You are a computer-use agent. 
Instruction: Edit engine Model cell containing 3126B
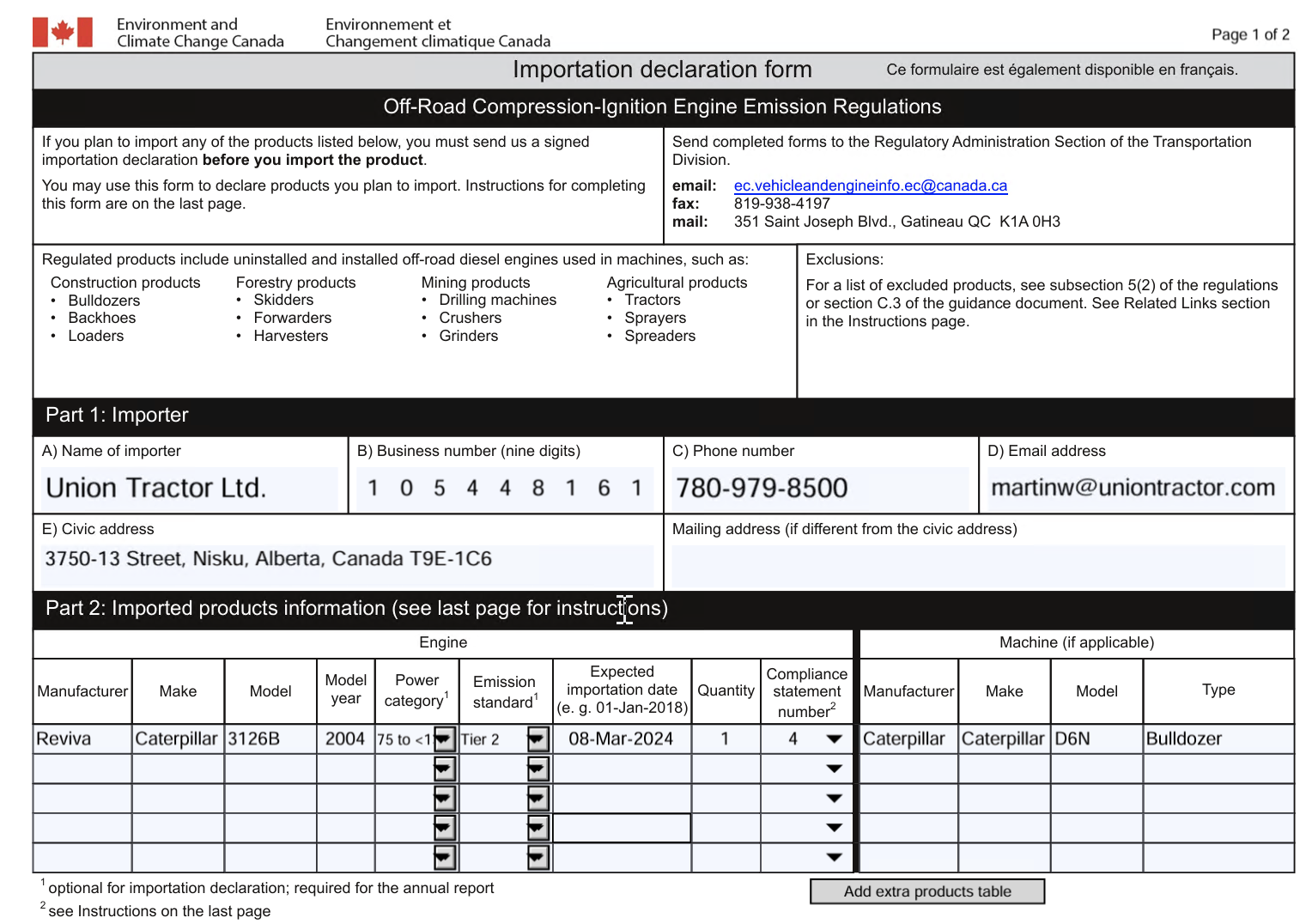tap(270, 739)
